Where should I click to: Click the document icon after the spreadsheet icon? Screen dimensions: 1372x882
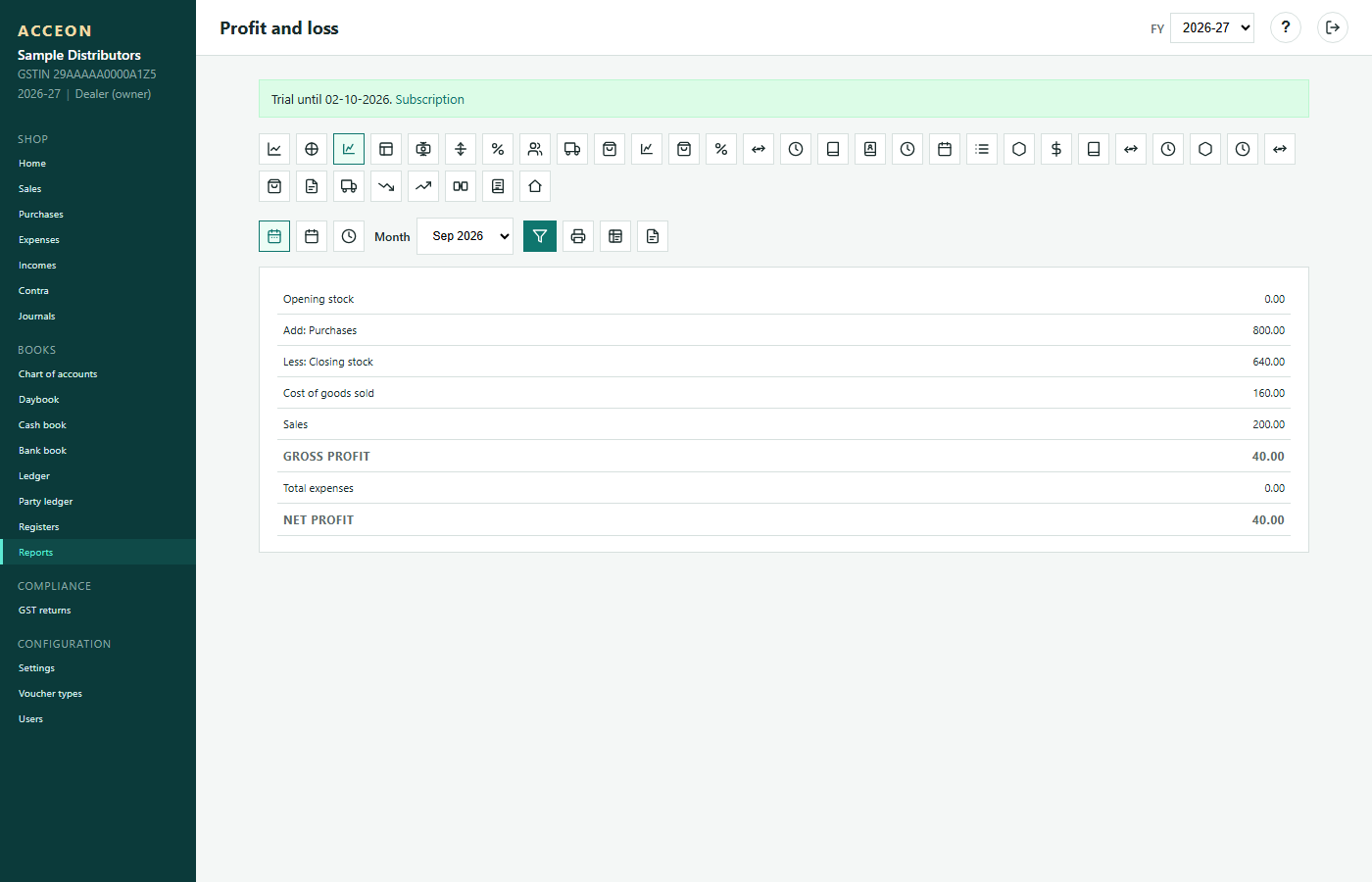tap(653, 236)
